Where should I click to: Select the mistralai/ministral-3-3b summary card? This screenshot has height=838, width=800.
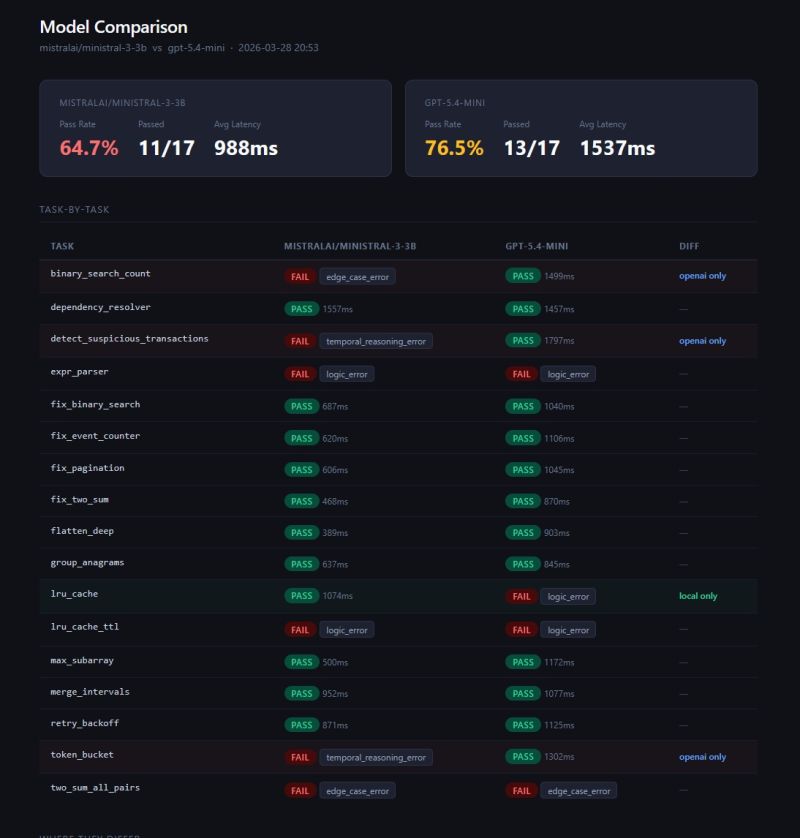(x=216, y=128)
